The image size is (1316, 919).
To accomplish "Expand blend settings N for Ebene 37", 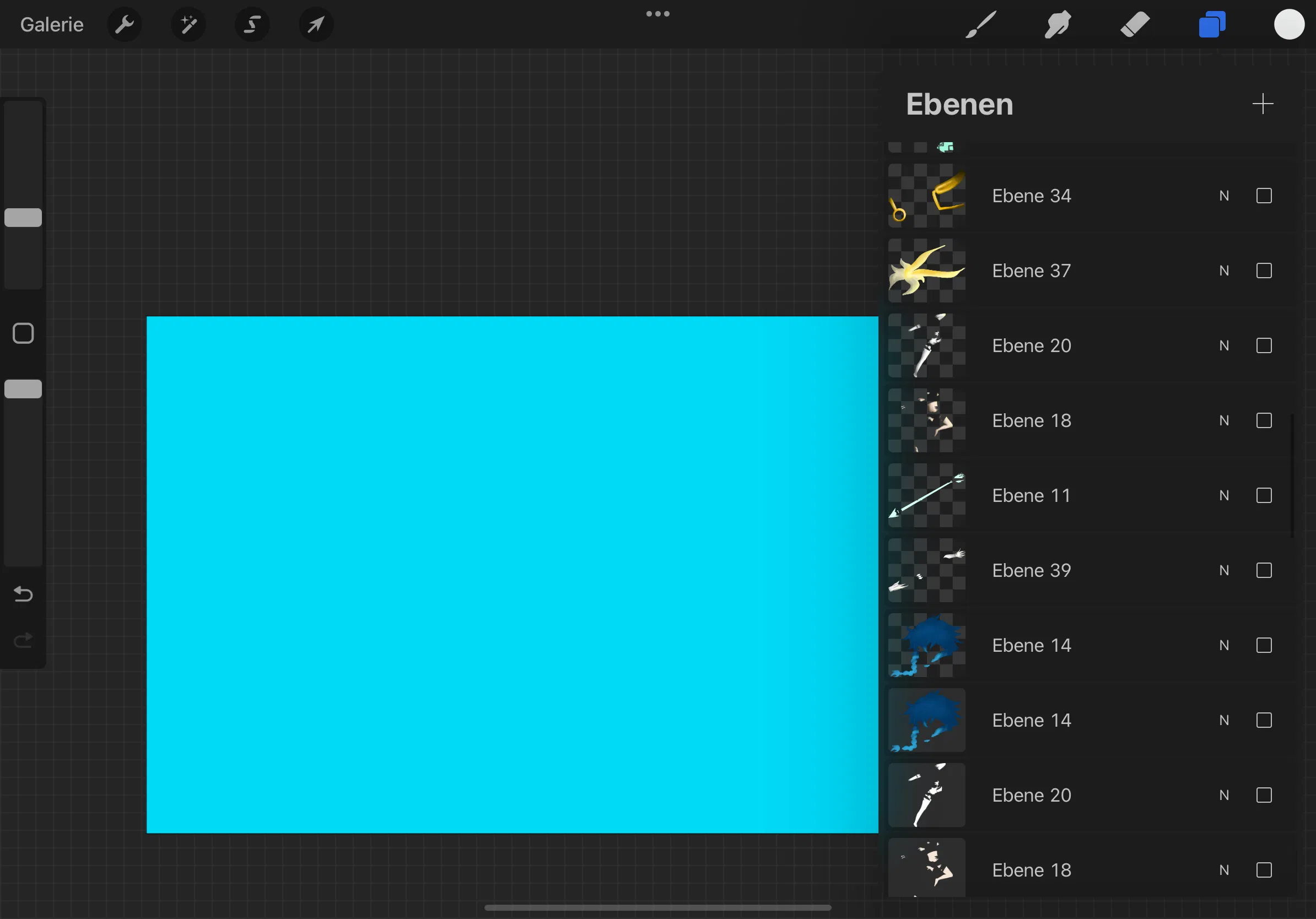I will (x=1224, y=271).
